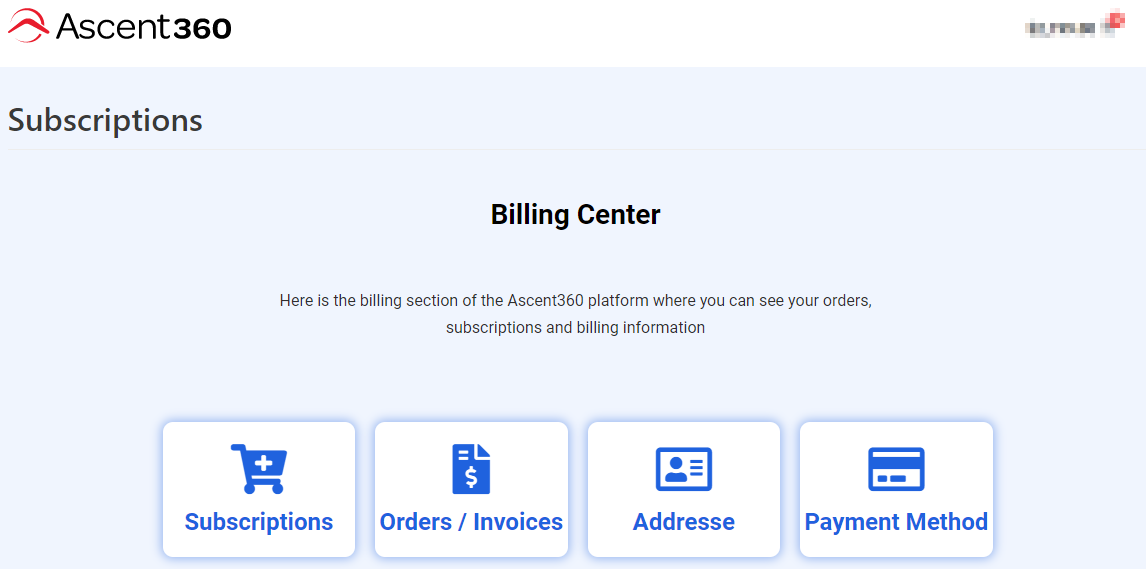This screenshot has height=569, width=1146.
Task: Click the billing section description paragraph
Action: [575, 314]
